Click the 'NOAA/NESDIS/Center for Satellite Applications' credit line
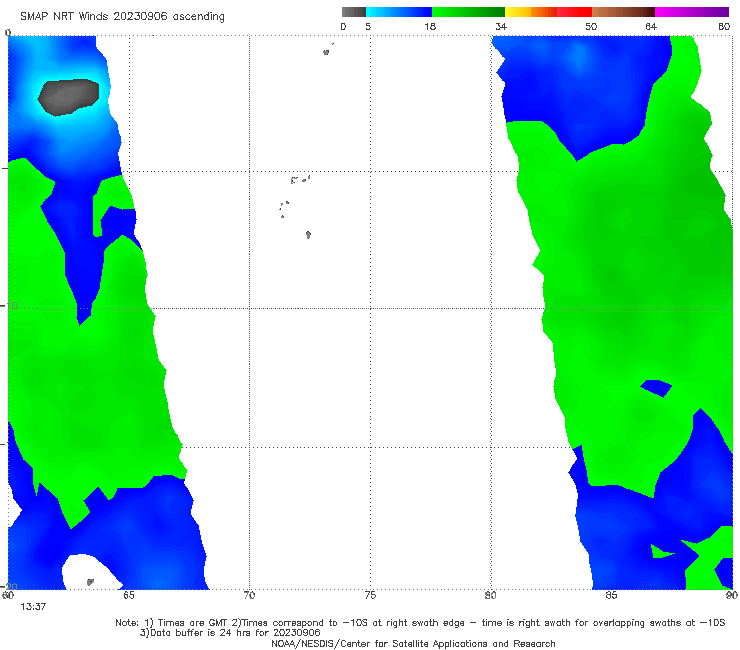The width and height of the screenshot is (740, 650). tap(413, 644)
